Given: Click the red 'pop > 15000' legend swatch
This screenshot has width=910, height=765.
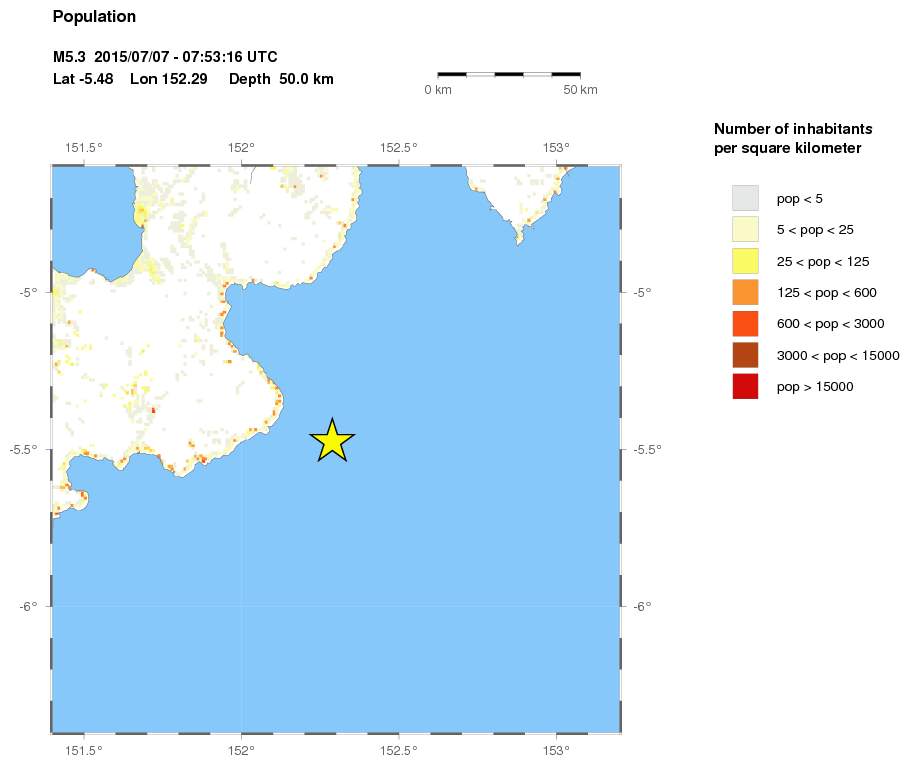Looking at the screenshot, I should (x=745, y=386).
